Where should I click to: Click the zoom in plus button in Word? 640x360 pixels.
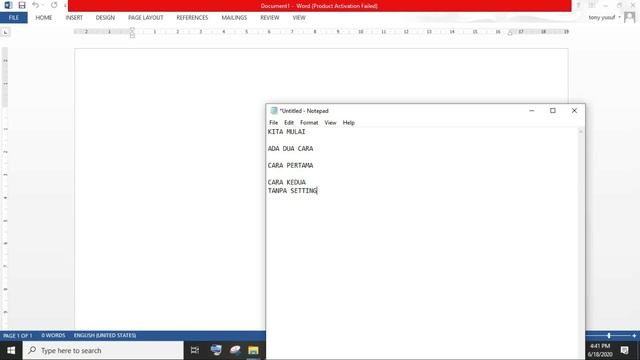click(x=634, y=336)
